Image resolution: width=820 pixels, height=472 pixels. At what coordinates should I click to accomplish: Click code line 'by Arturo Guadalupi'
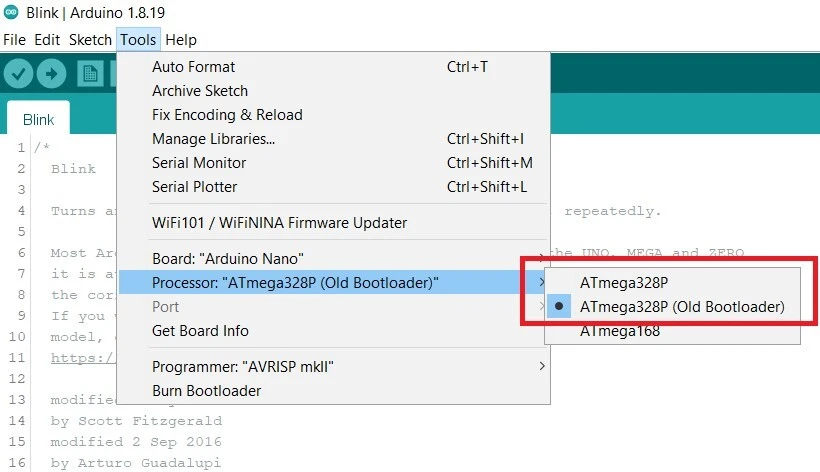coord(136,463)
